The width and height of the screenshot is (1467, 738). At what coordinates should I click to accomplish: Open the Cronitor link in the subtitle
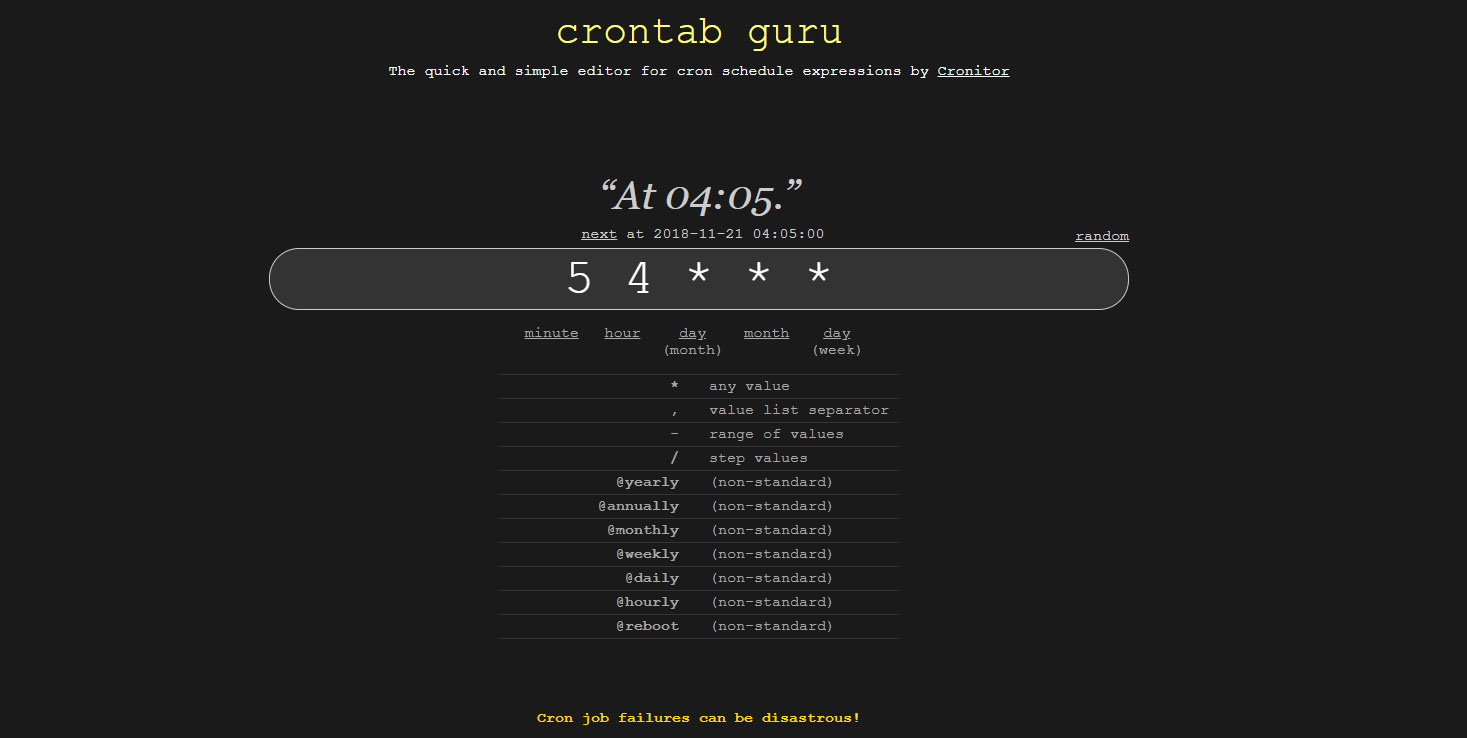[x=973, y=71]
